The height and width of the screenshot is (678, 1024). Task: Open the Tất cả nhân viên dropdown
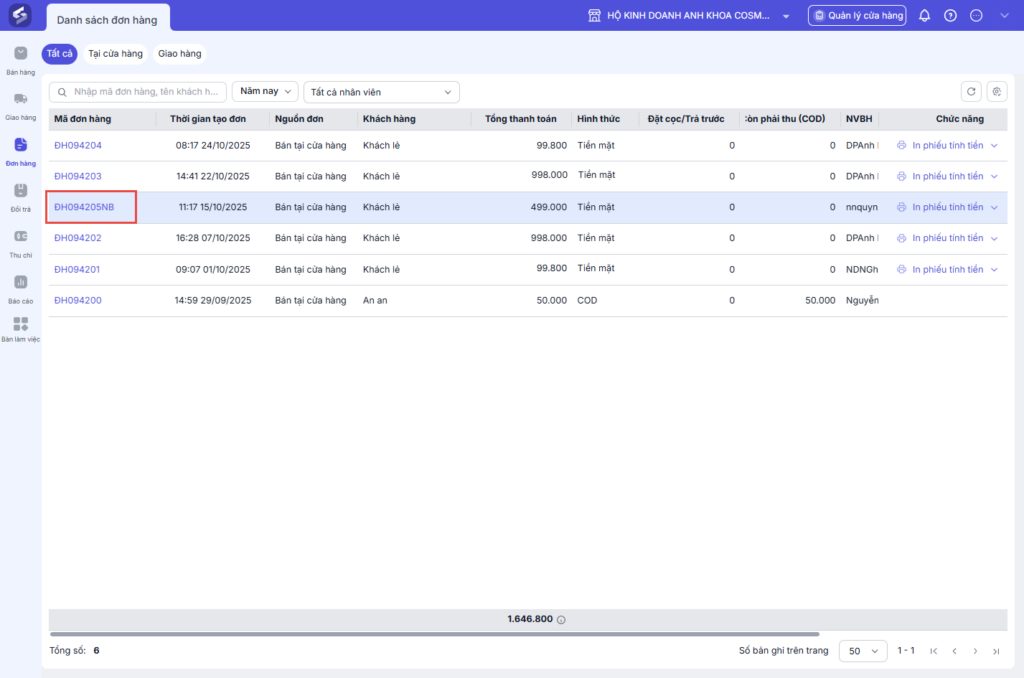click(381, 92)
